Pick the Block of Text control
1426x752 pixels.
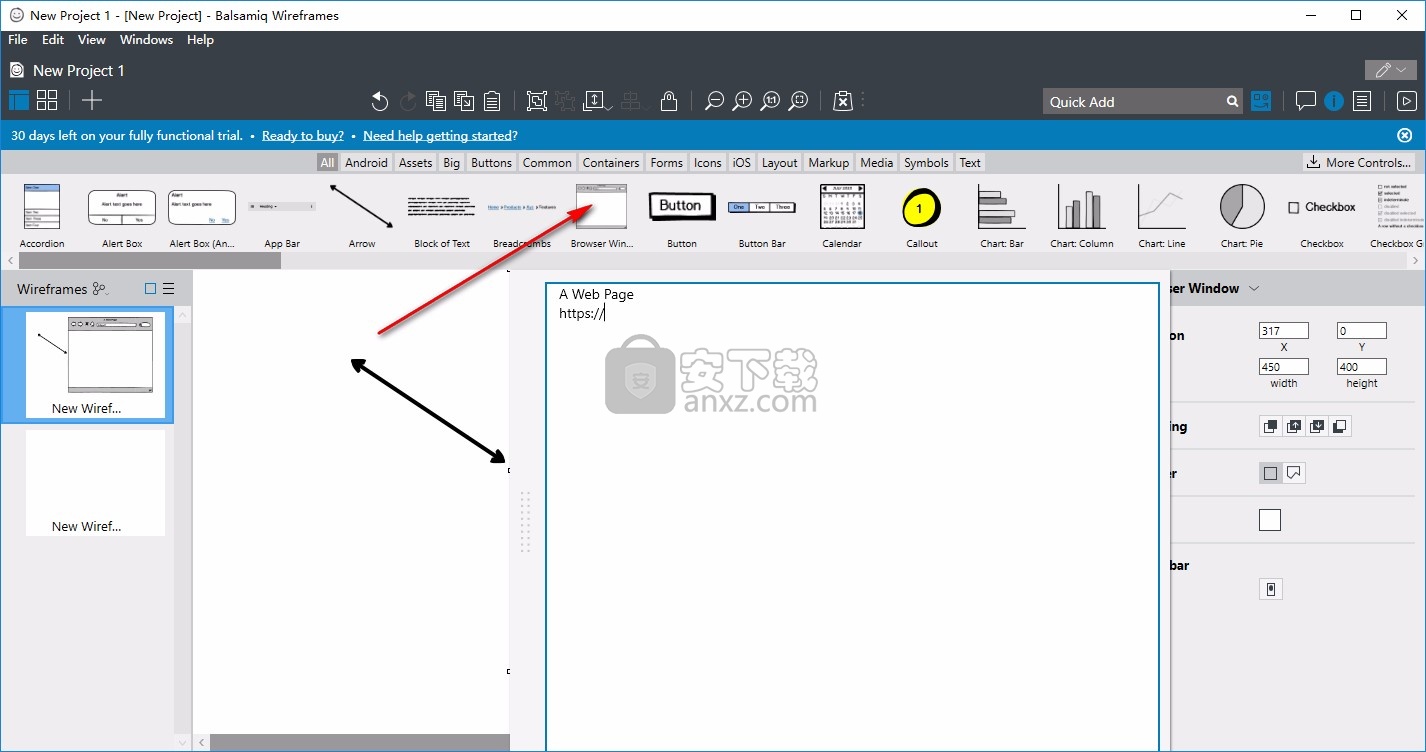click(x=442, y=214)
